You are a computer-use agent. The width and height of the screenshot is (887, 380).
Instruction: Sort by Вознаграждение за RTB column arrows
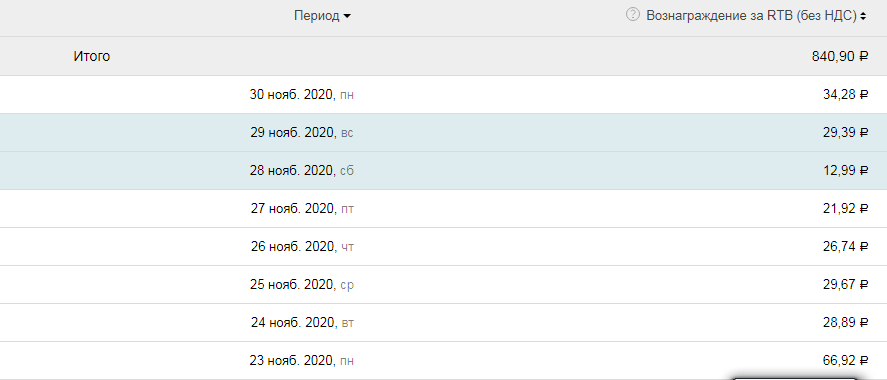click(863, 16)
